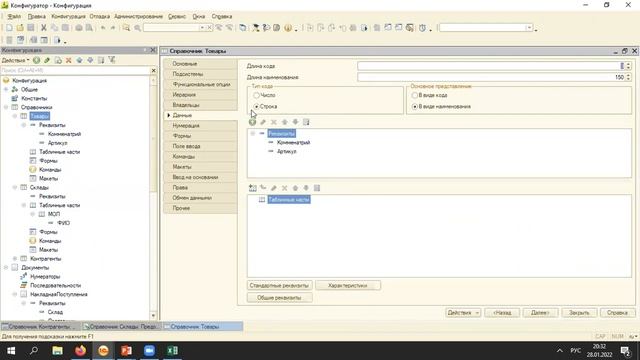Screen dimensions: 640x360
Task: Click the Далее button
Action: [540, 313]
